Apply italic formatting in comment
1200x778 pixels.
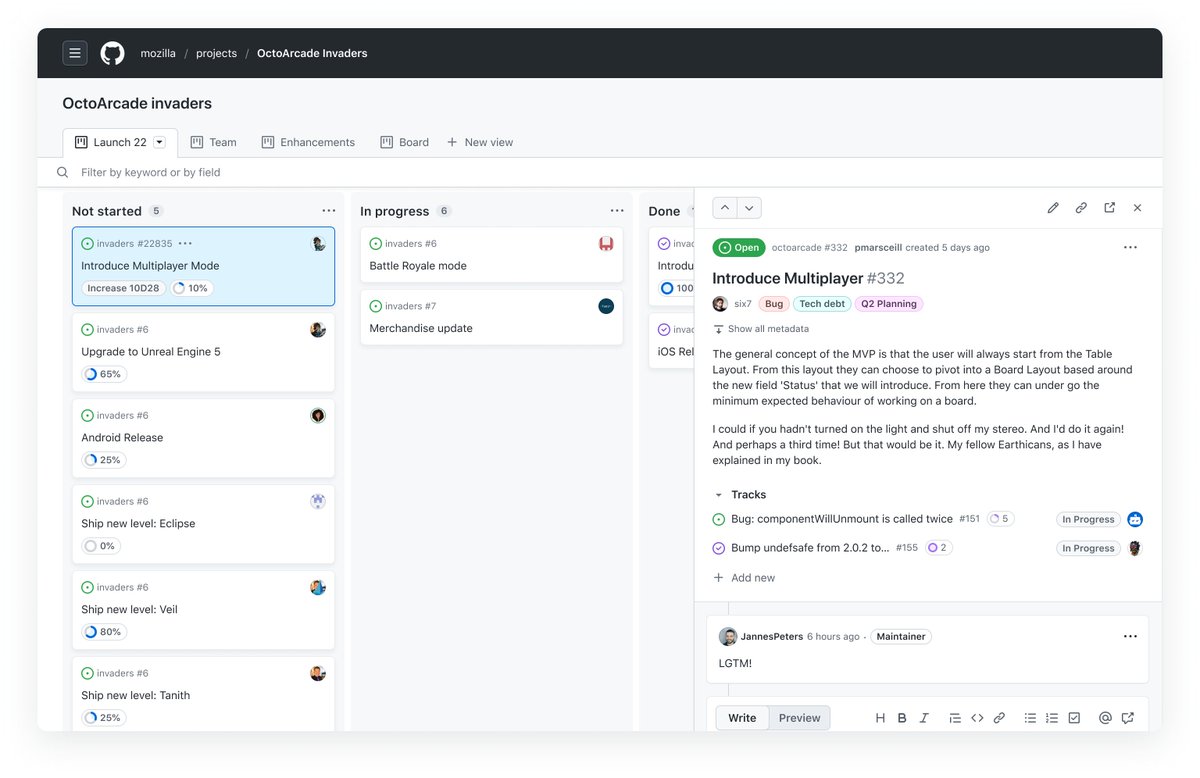click(924, 718)
